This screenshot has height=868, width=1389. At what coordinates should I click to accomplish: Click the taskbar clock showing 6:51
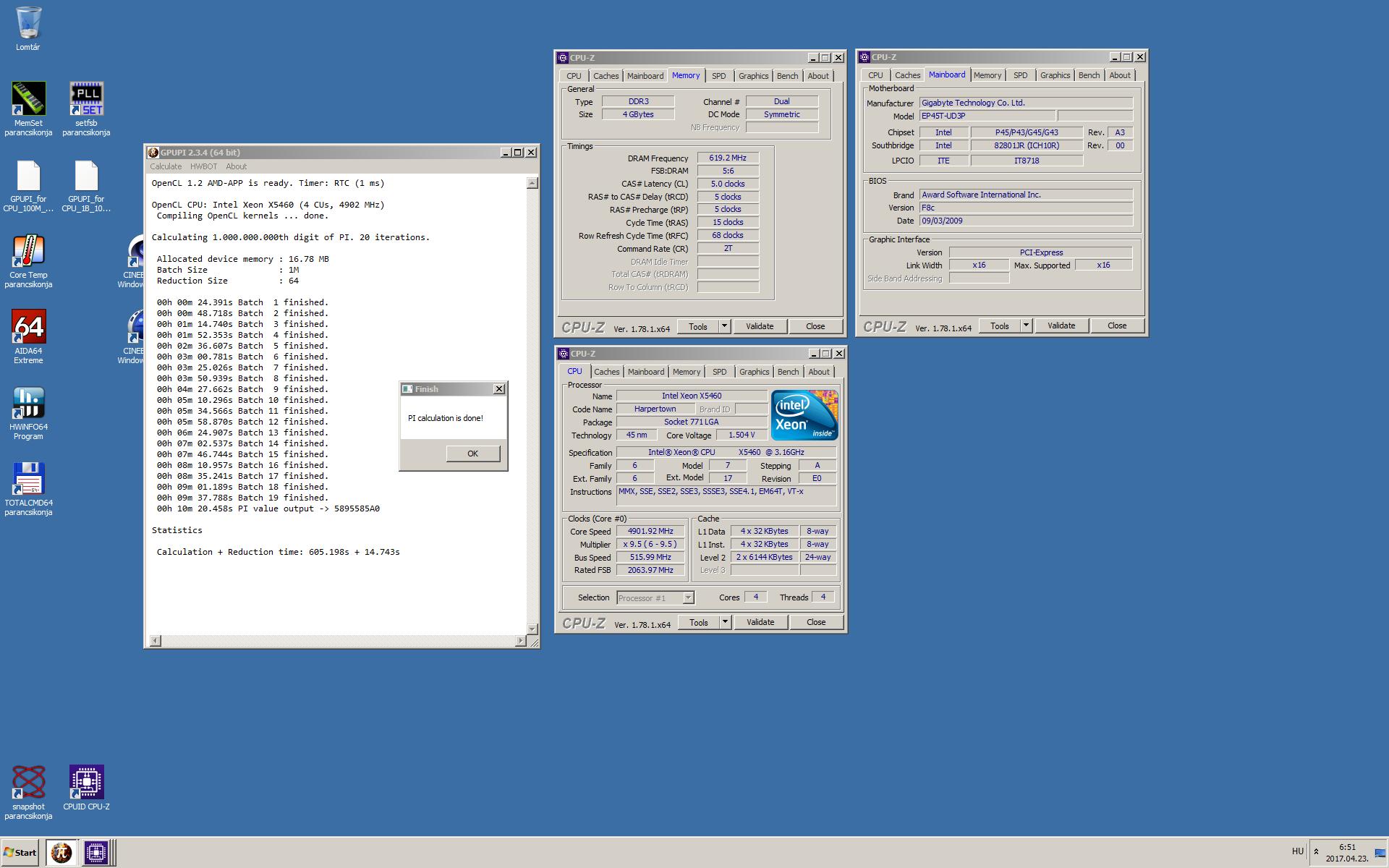1347,853
